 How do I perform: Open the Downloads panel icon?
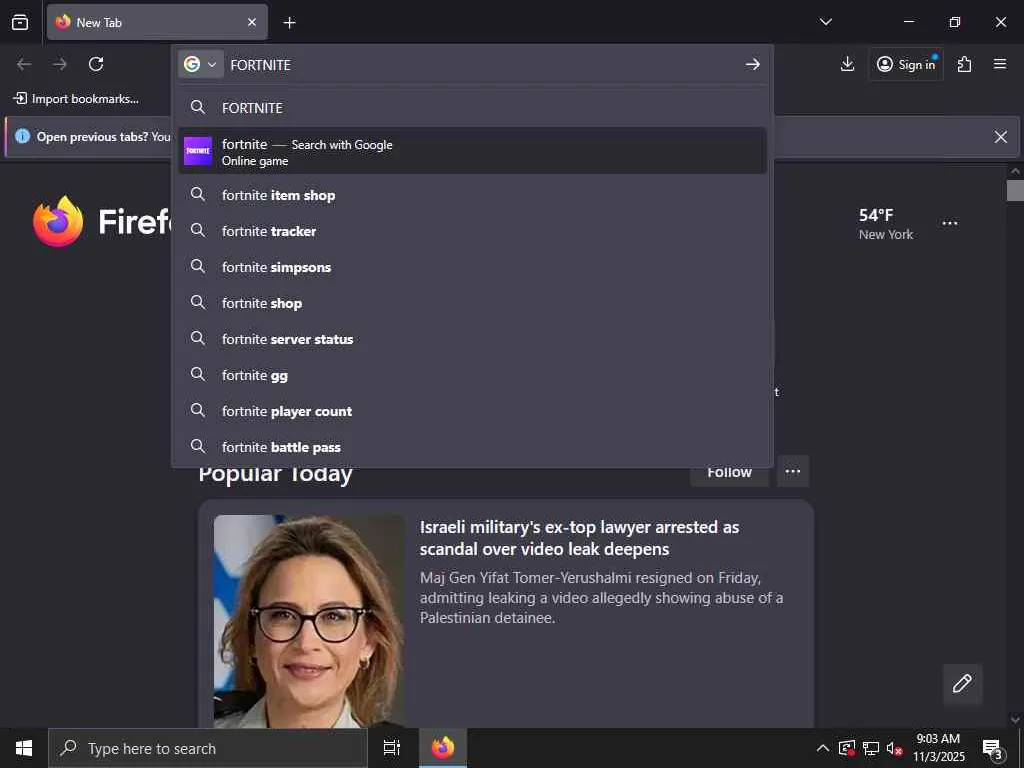pos(847,64)
